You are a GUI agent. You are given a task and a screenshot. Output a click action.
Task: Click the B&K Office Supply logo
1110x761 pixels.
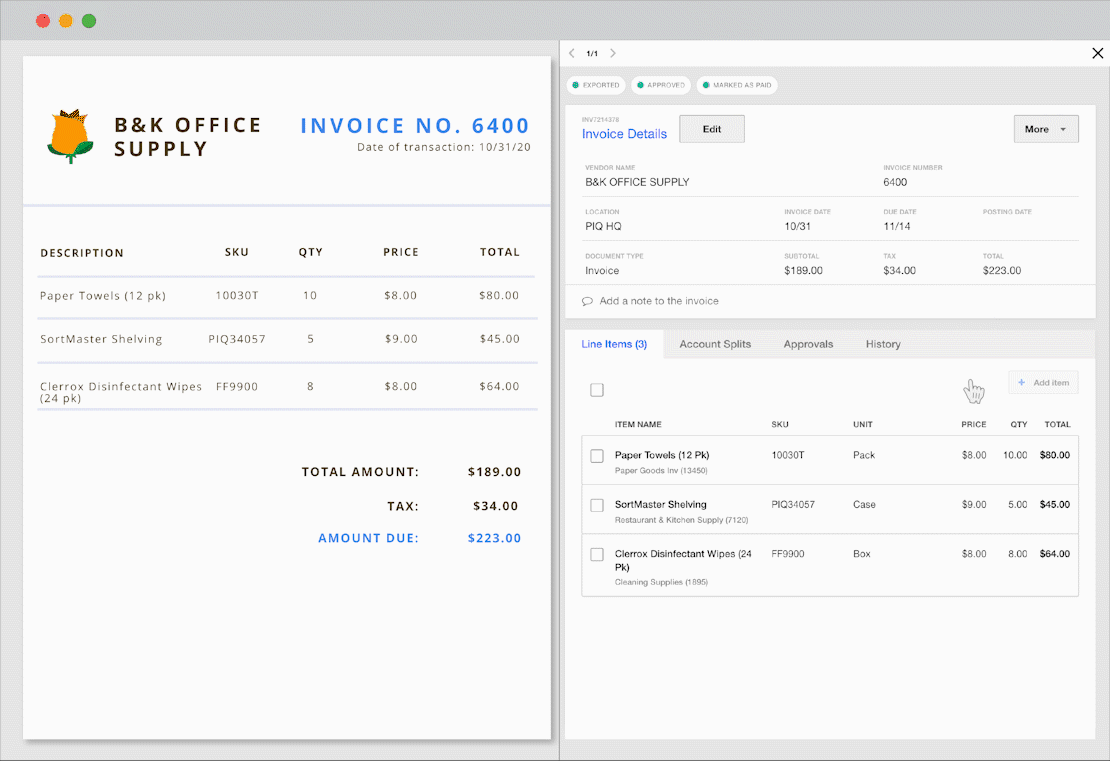click(x=70, y=137)
